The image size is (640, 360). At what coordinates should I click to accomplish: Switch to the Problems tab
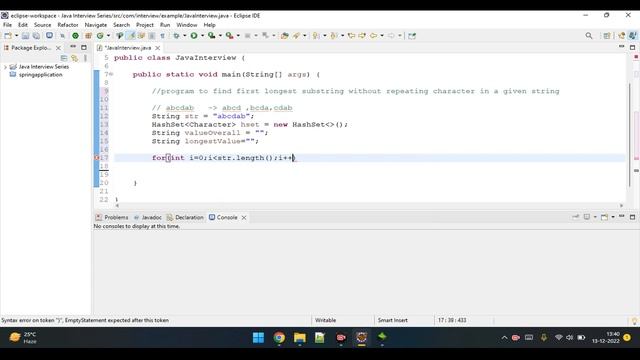112,218
